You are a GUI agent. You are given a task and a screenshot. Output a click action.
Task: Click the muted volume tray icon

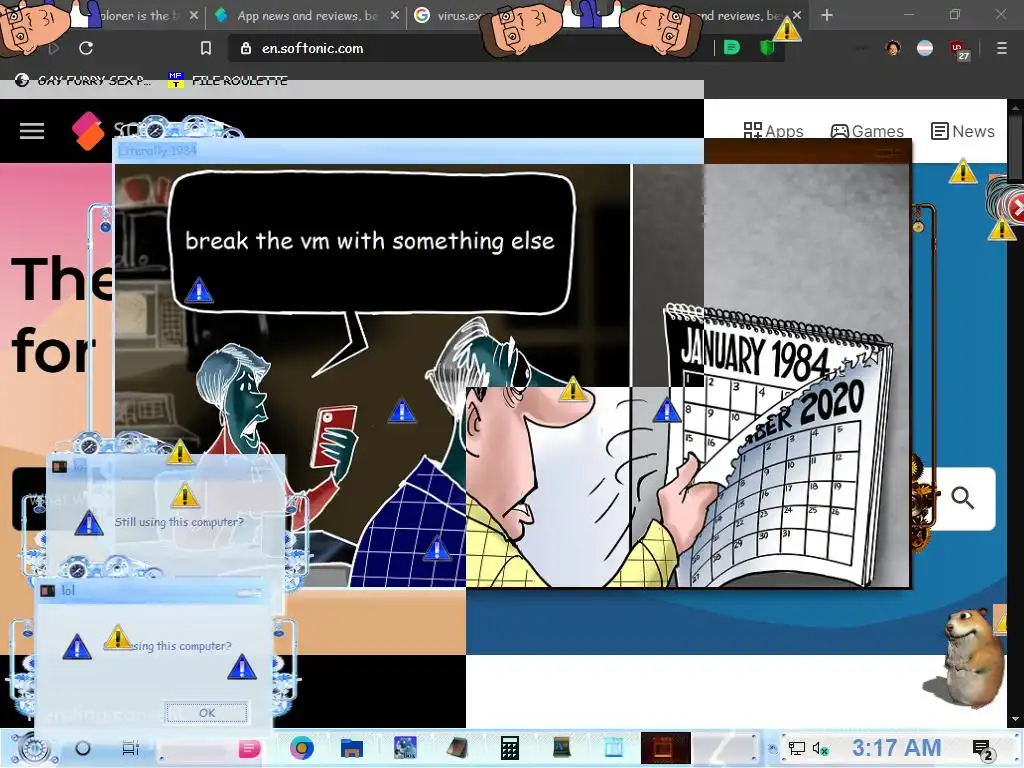820,748
